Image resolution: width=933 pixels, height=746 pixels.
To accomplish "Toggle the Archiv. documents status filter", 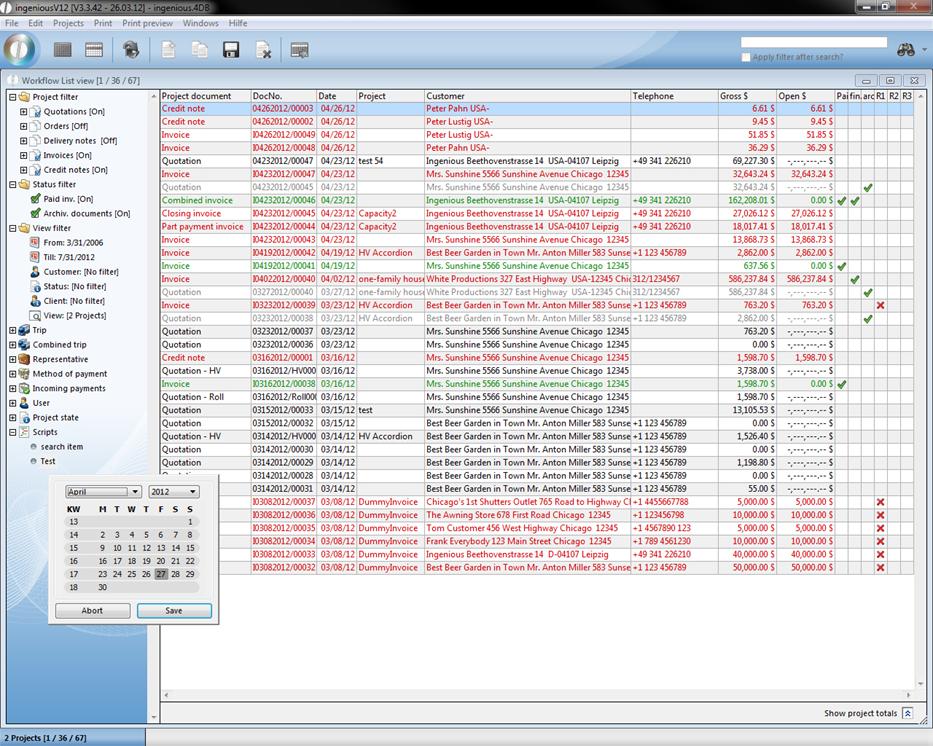I will click(35, 213).
